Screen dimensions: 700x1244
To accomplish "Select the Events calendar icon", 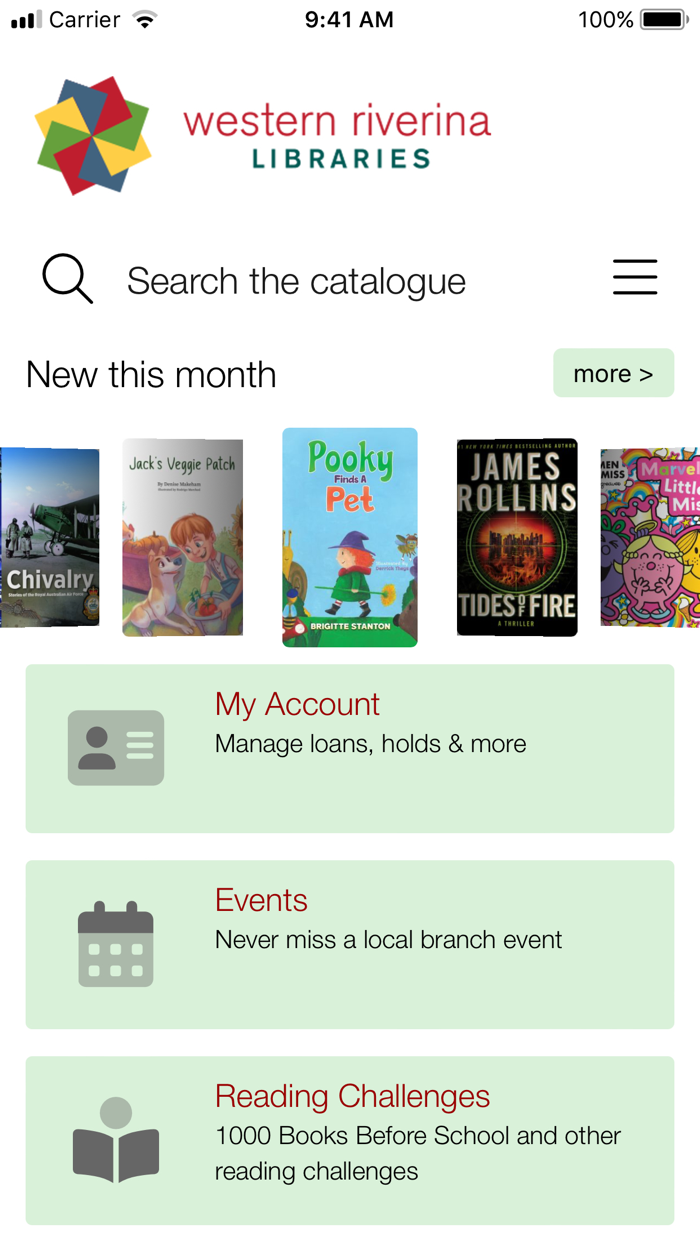I will pyautogui.click(x=116, y=943).
